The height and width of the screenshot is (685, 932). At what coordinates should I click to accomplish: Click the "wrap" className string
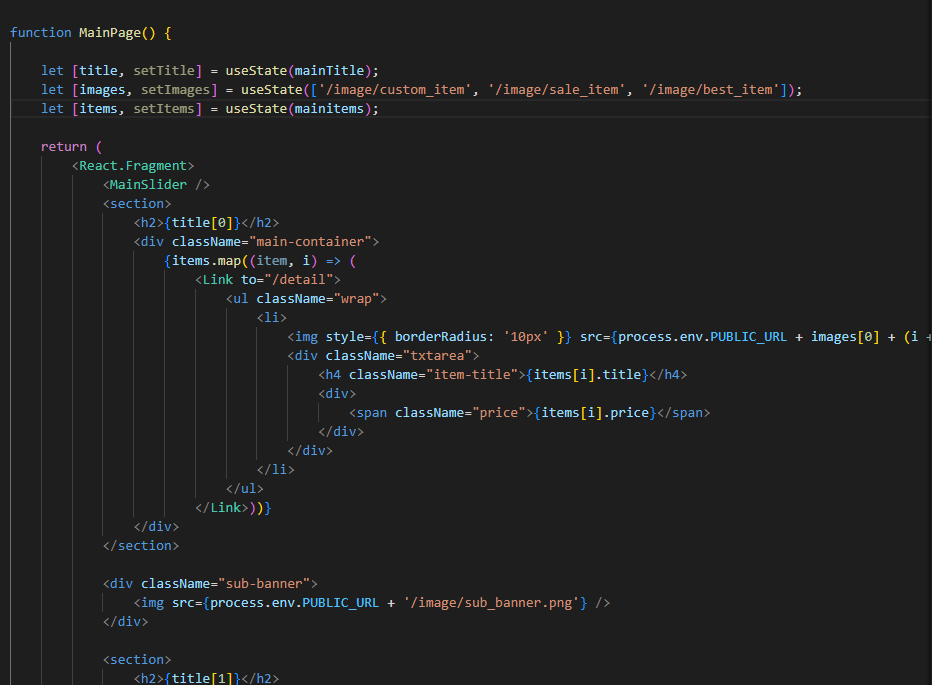coord(356,299)
